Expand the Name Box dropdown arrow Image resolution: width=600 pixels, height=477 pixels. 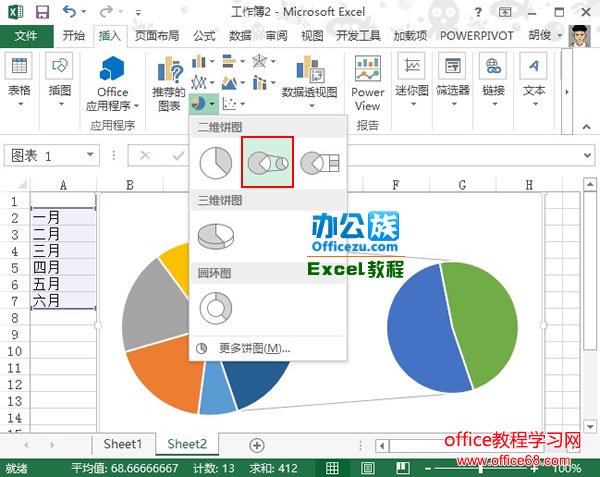point(90,155)
